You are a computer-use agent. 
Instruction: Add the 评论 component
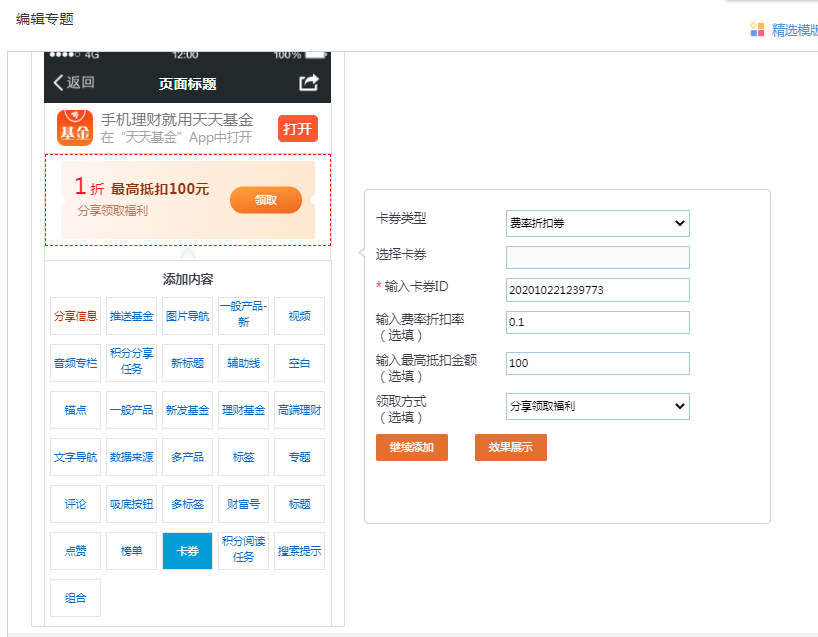tap(76, 504)
